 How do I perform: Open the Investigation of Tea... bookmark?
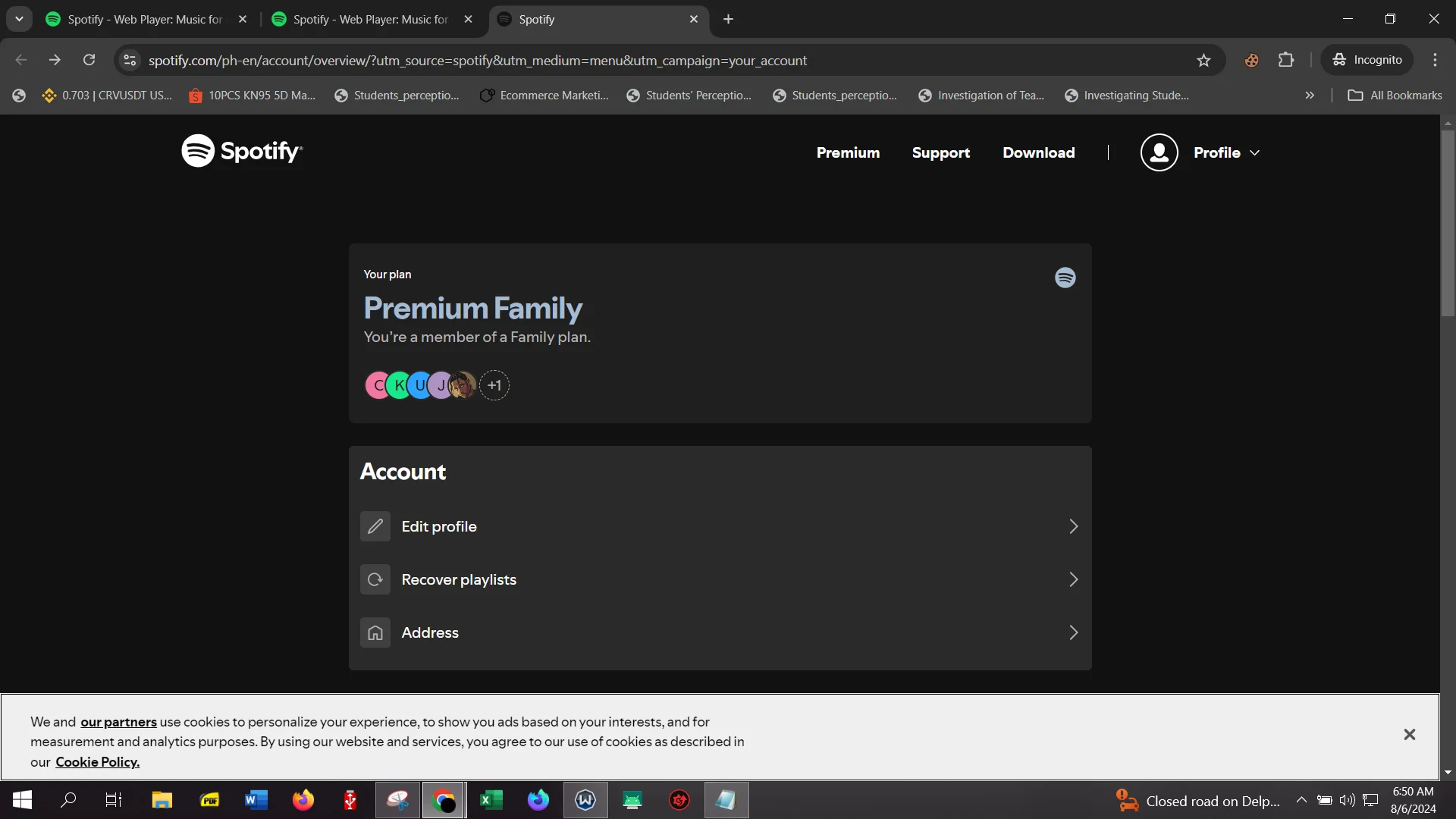pos(981,96)
